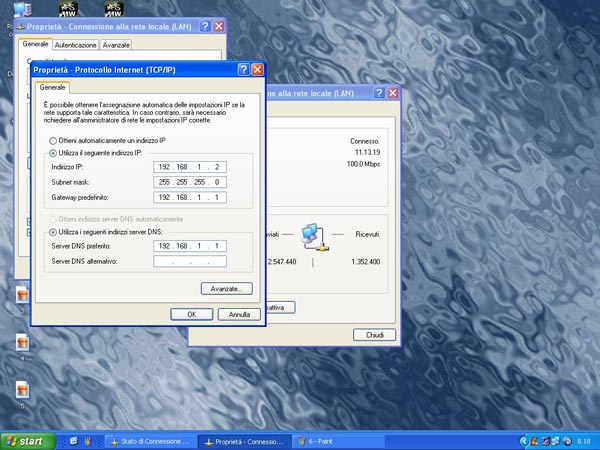Viewport: 600px width, 450px height.
Task: Select desktop image file labeled 3
Action: point(22,295)
